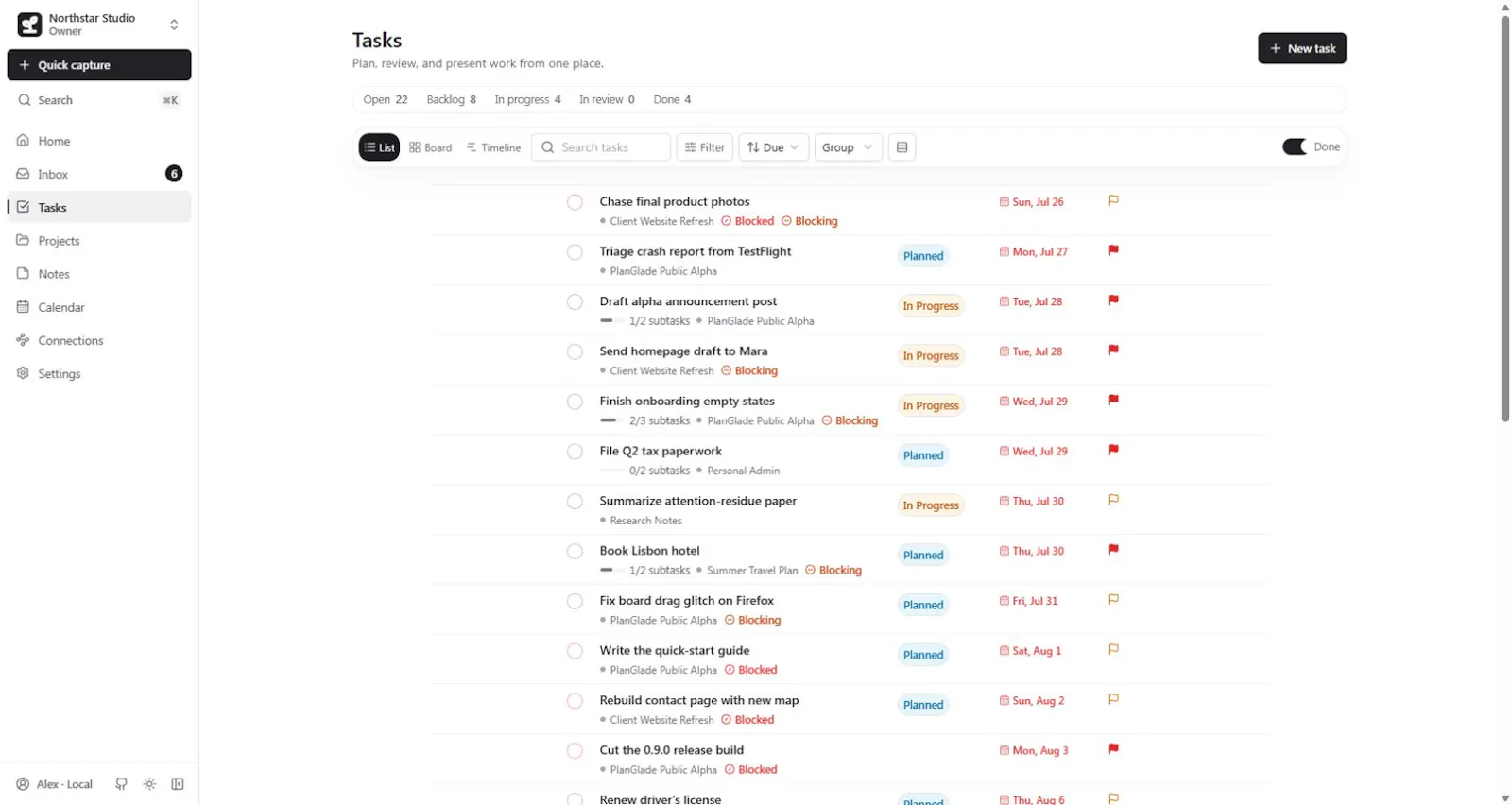The height and width of the screenshot is (805, 1512).
Task: Open the Inbox in sidebar
Action: pyautogui.click(x=99, y=174)
